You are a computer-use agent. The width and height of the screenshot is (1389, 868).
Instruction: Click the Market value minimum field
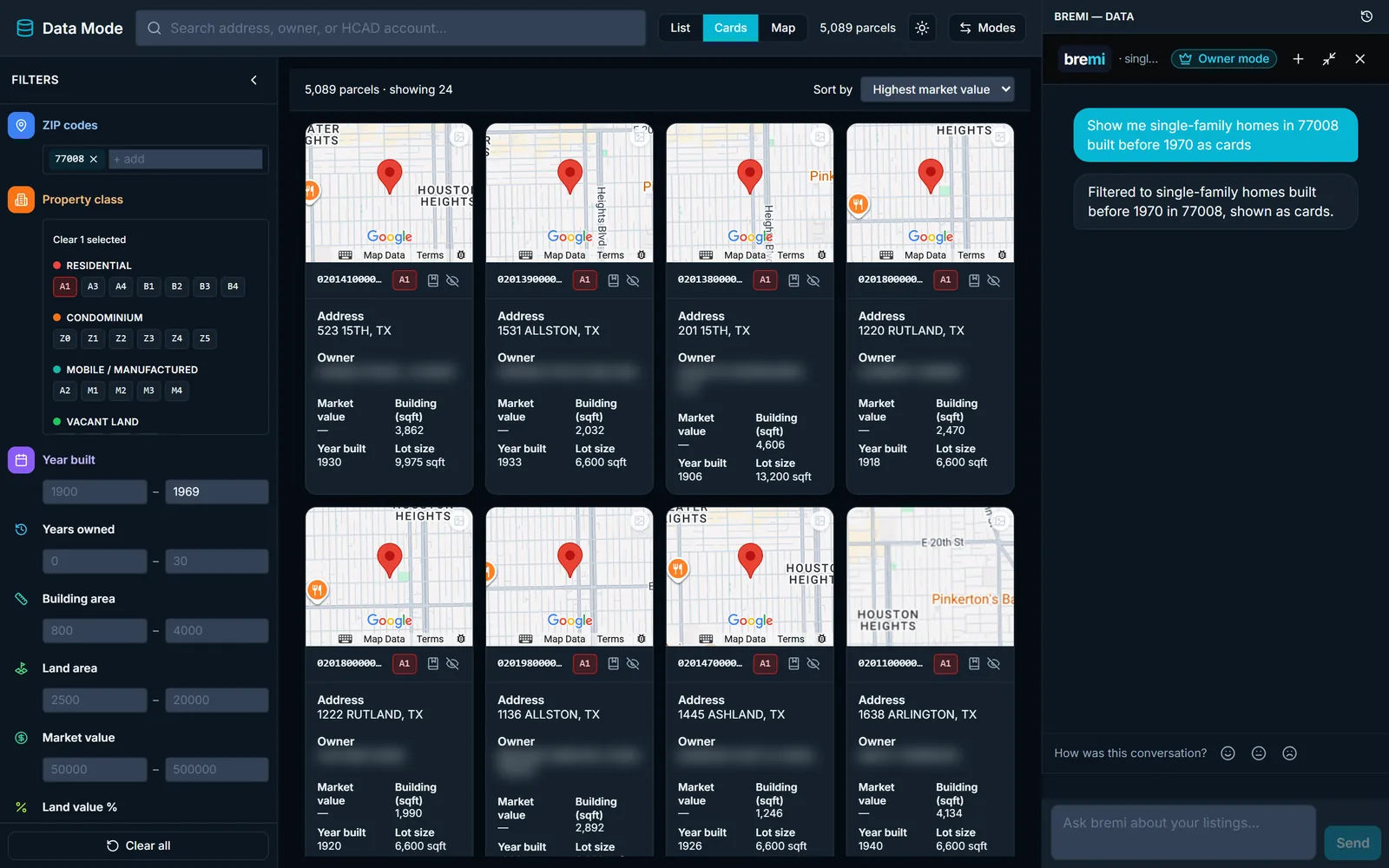tap(95, 770)
